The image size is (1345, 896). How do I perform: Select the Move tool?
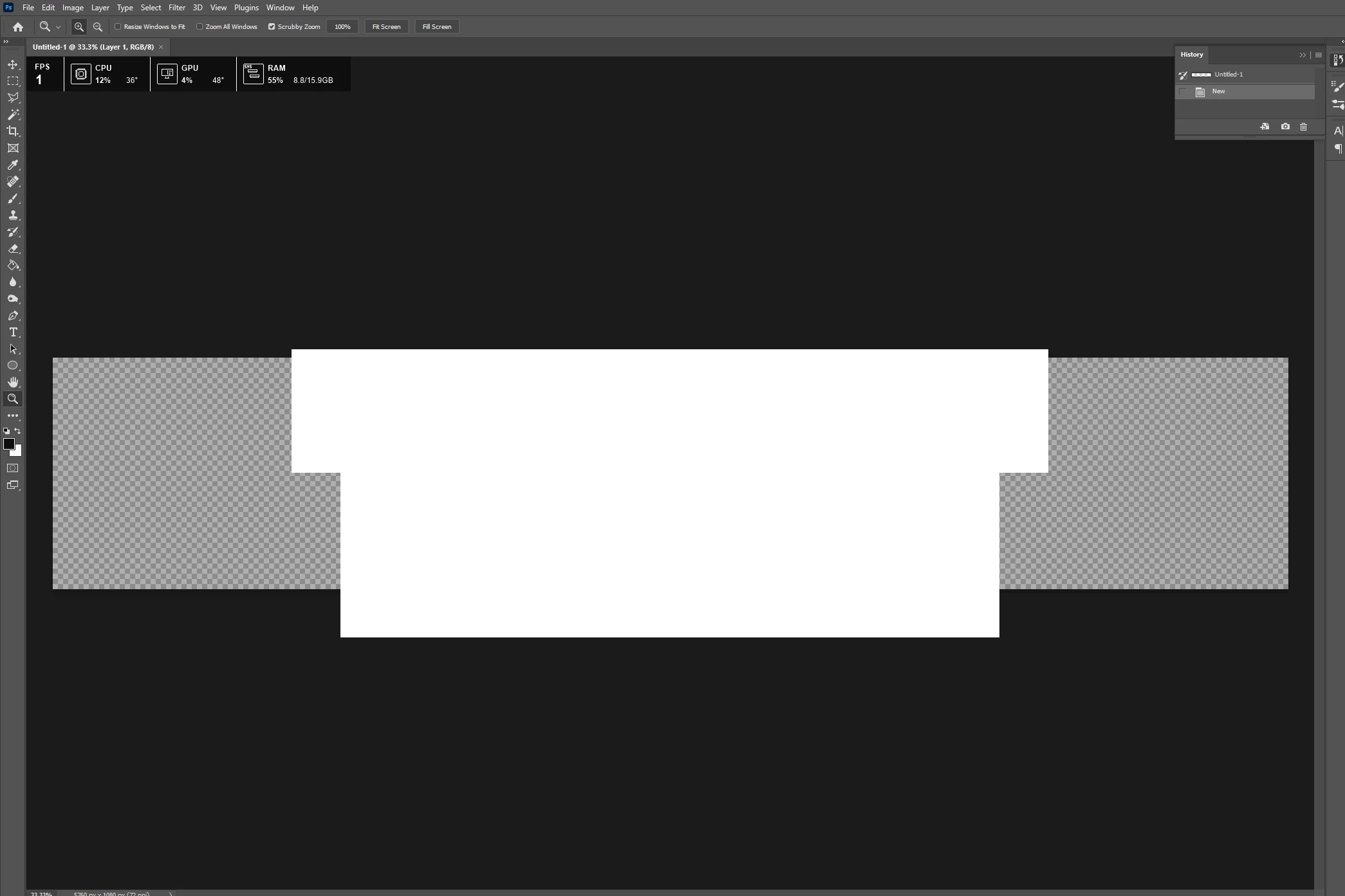pos(13,64)
